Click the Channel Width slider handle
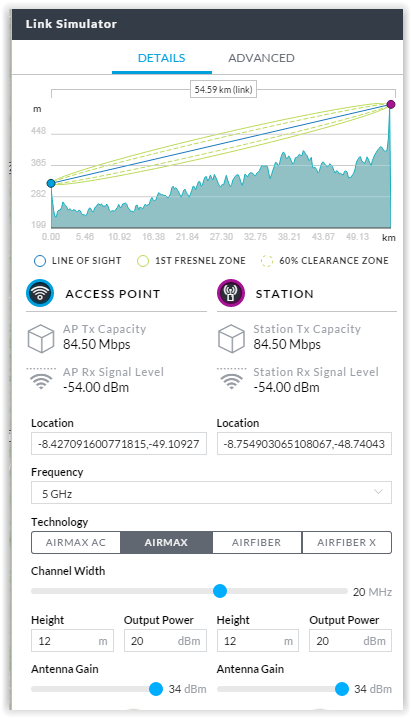 (220, 591)
